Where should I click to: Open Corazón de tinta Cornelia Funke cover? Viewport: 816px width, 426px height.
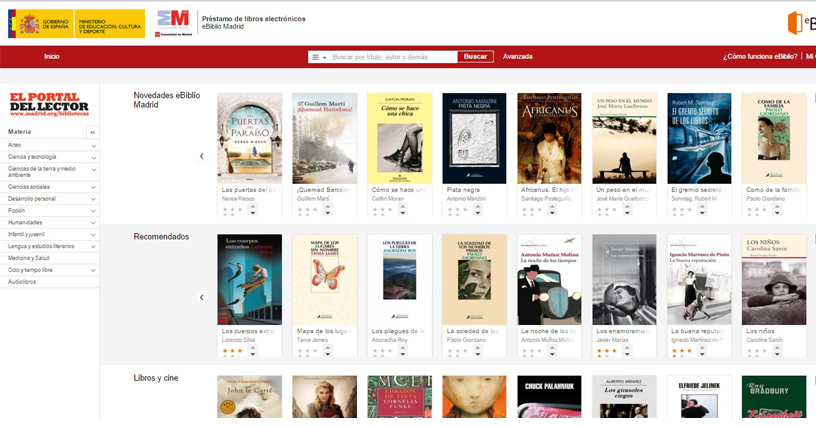click(x=400, y=397)
